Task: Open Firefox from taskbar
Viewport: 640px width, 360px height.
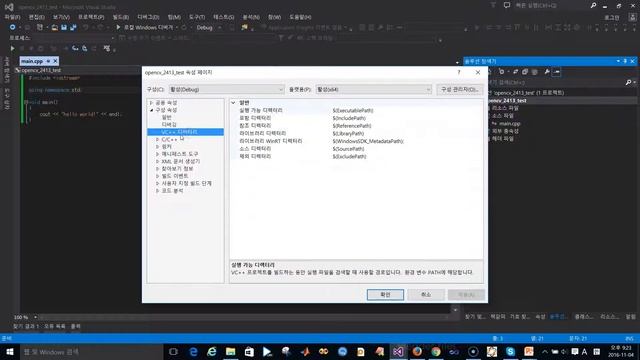Action: [417, 351]
